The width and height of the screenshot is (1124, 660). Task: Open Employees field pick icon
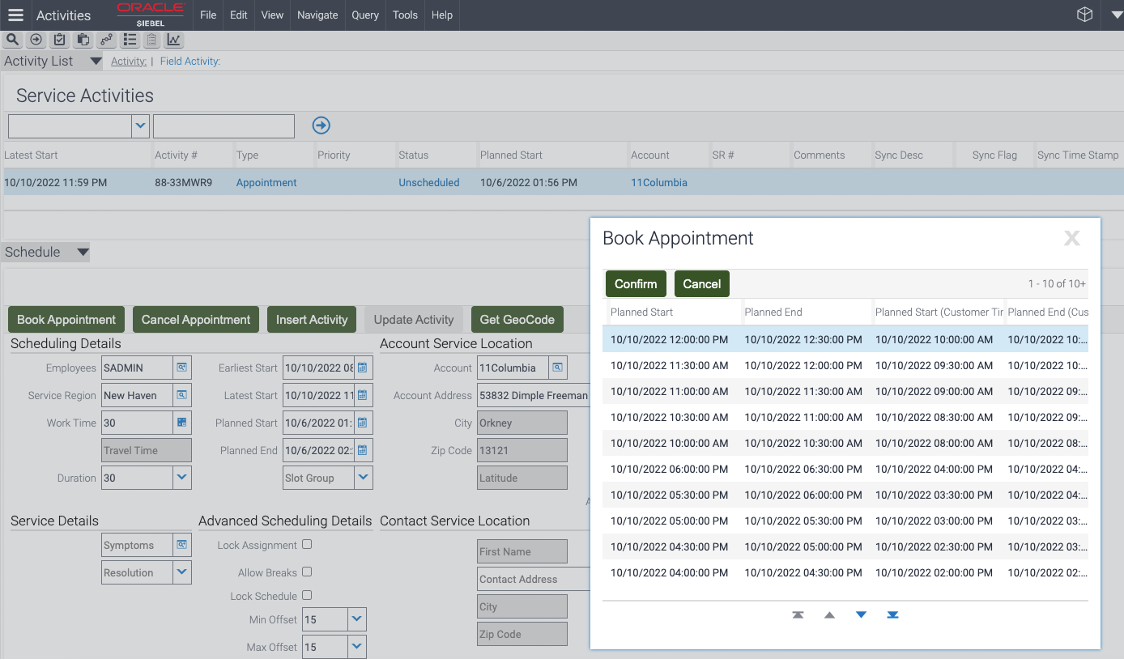(182, 368)
